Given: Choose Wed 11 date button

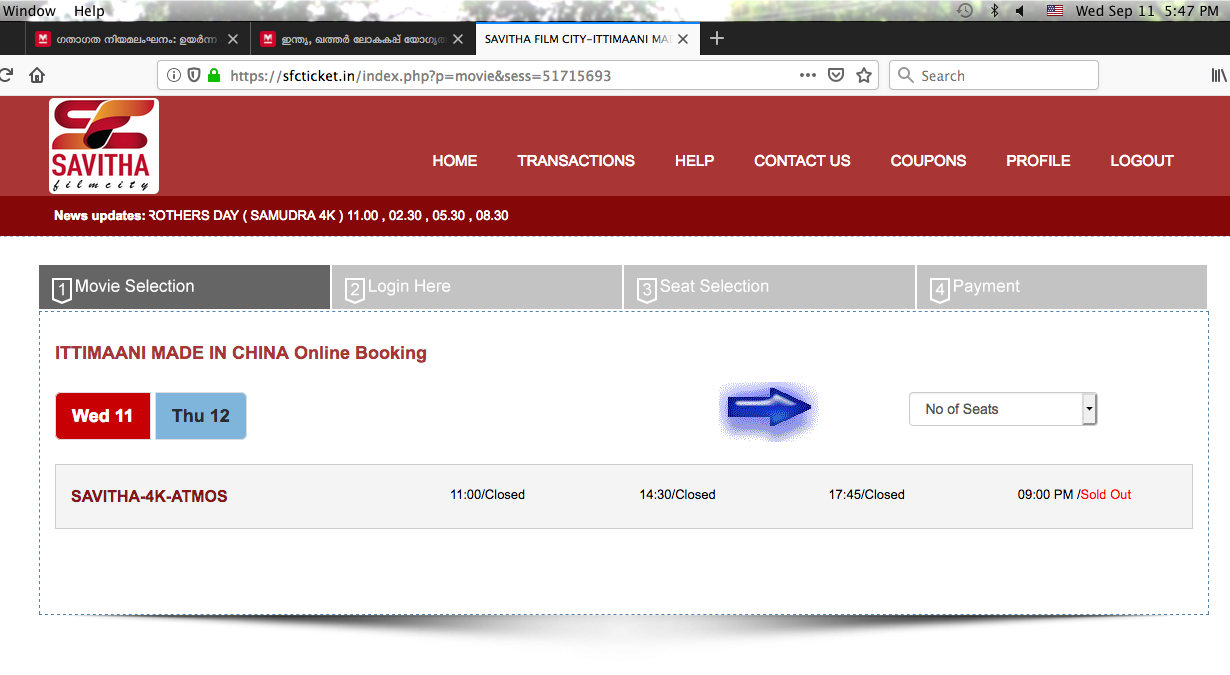Looking at the screenshot, I should coord(103,416).
